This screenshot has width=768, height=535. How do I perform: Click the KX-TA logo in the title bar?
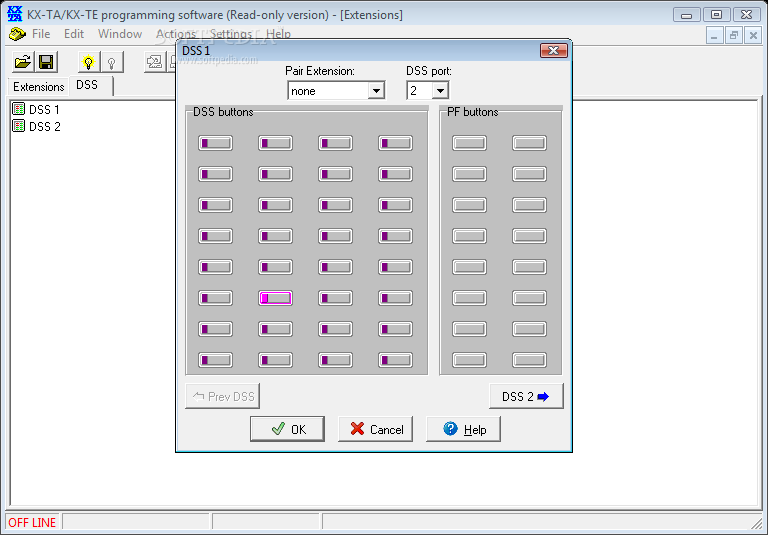[15, 14]
